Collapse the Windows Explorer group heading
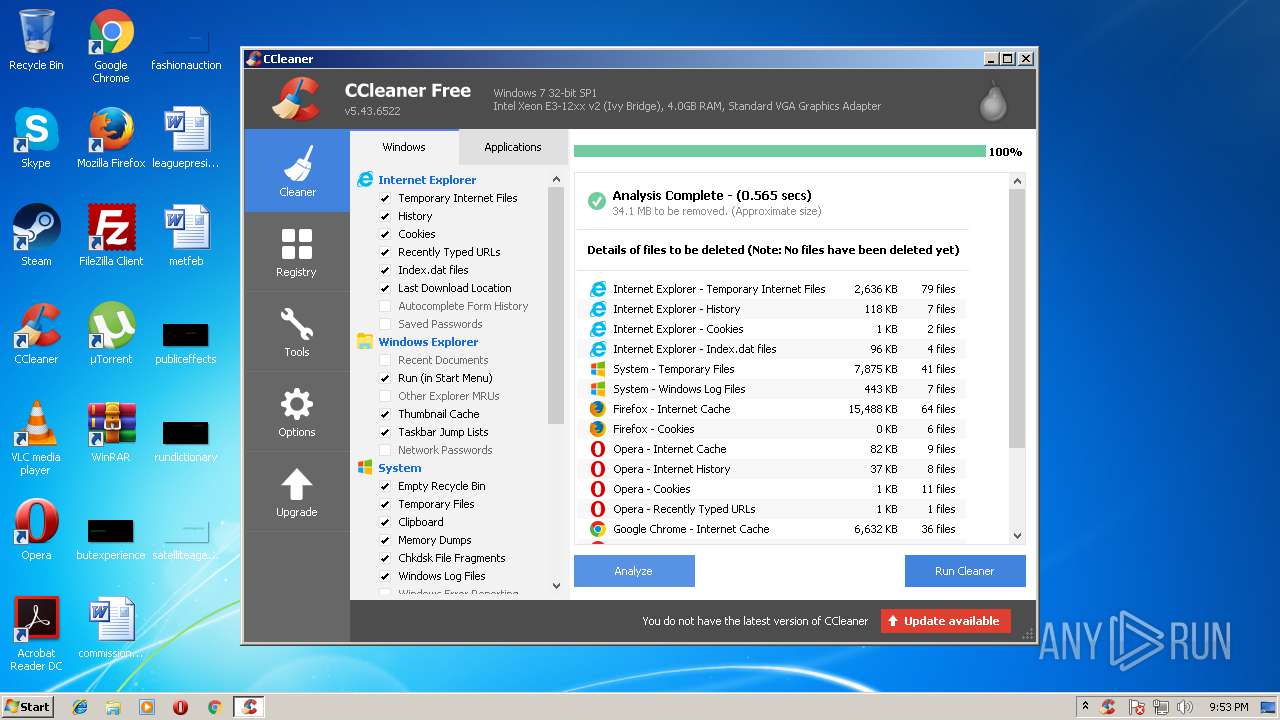The image size is (1280, 720). pyautogui.click(x=428, y=342)
